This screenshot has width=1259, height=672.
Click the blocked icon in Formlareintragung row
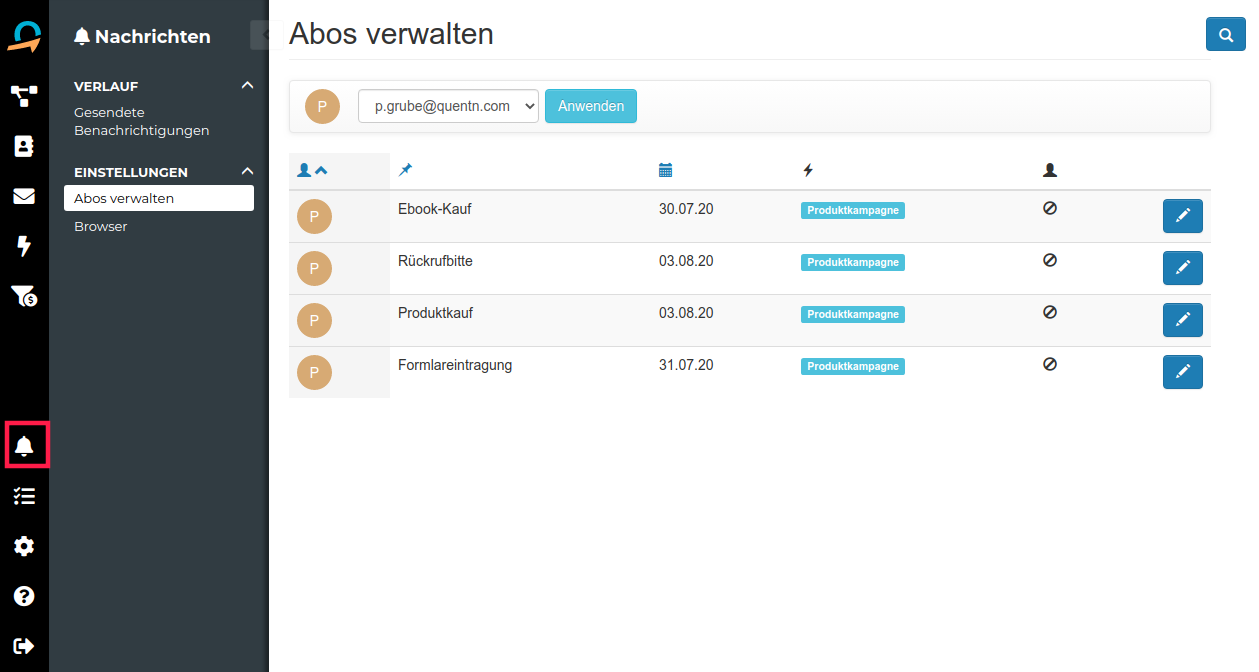1050,364
